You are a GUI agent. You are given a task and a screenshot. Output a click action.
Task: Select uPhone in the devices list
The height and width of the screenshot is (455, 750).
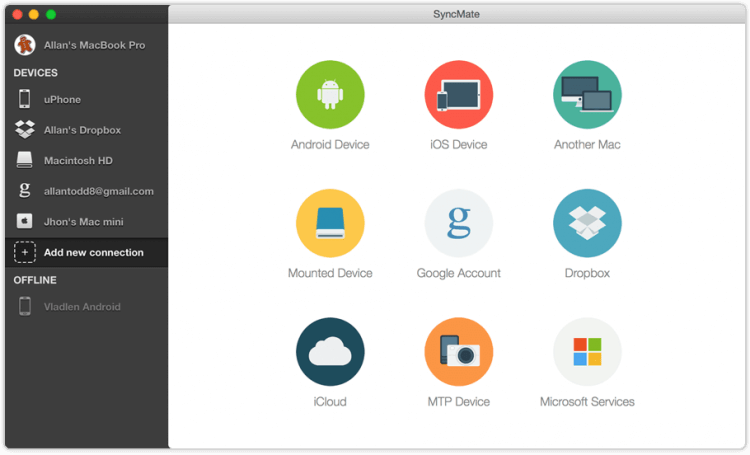pos(62,100)
